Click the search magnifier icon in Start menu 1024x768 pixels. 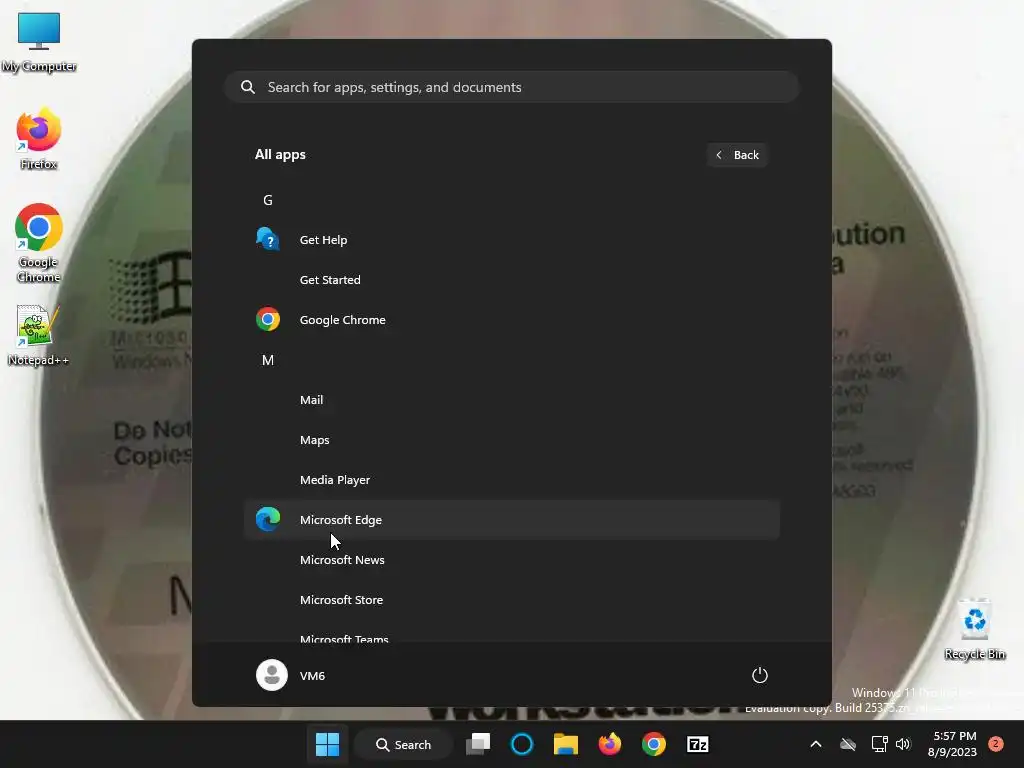(x=248, y=87)
